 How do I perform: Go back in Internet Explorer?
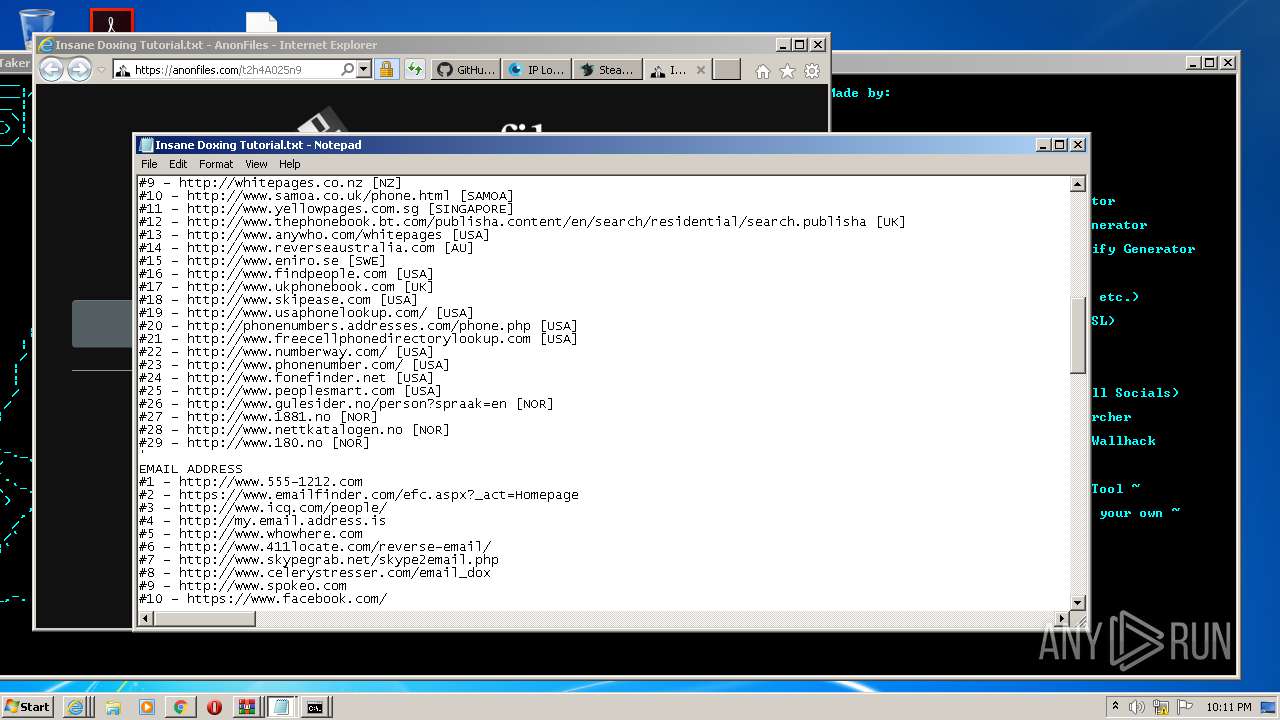click(x=51, y=69)
